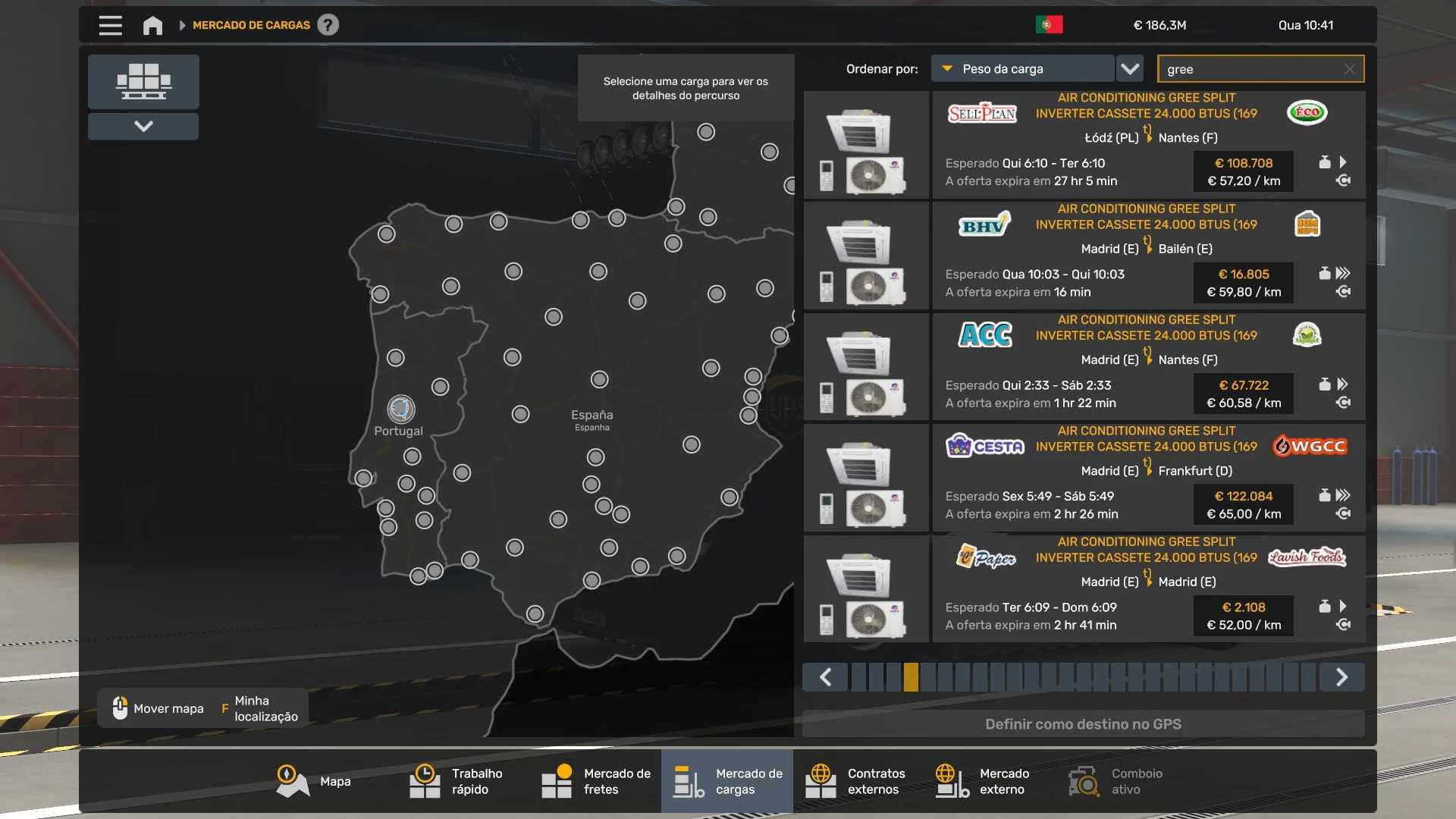Screen dimensions: 1456x819
Task: Toggle sort direction arrow button
Action: click(1130, 69)
